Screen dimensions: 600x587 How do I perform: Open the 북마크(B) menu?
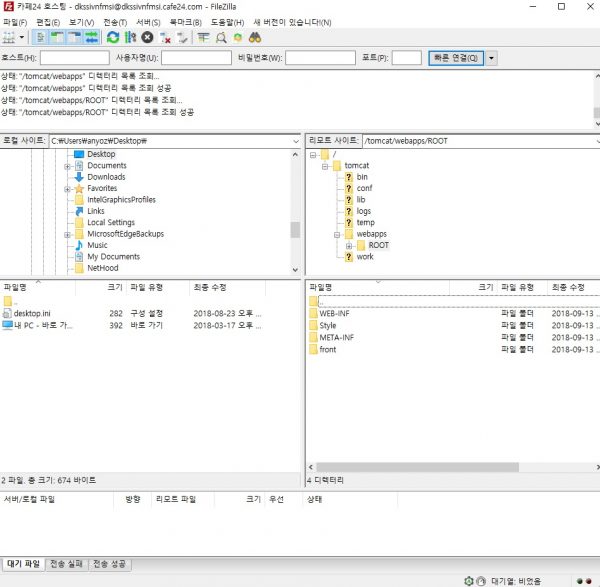click(x=186, y=22)
